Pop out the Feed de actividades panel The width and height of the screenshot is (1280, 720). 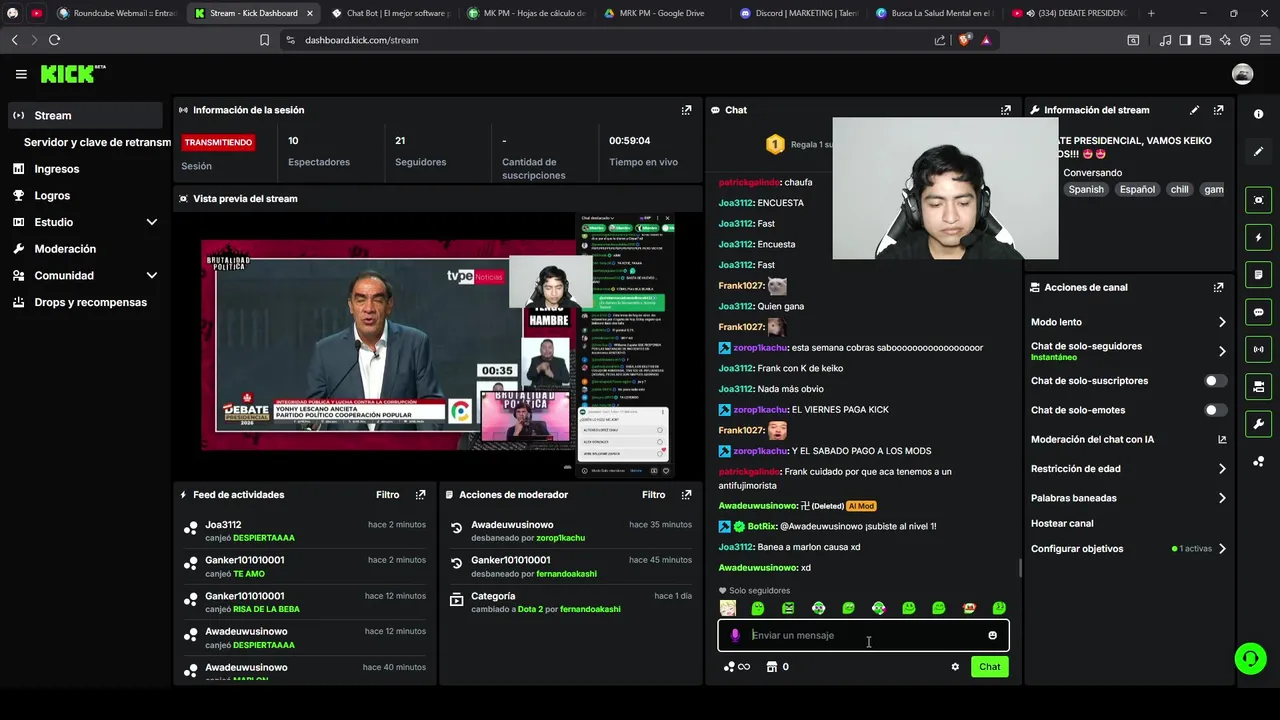pos(420,495)
